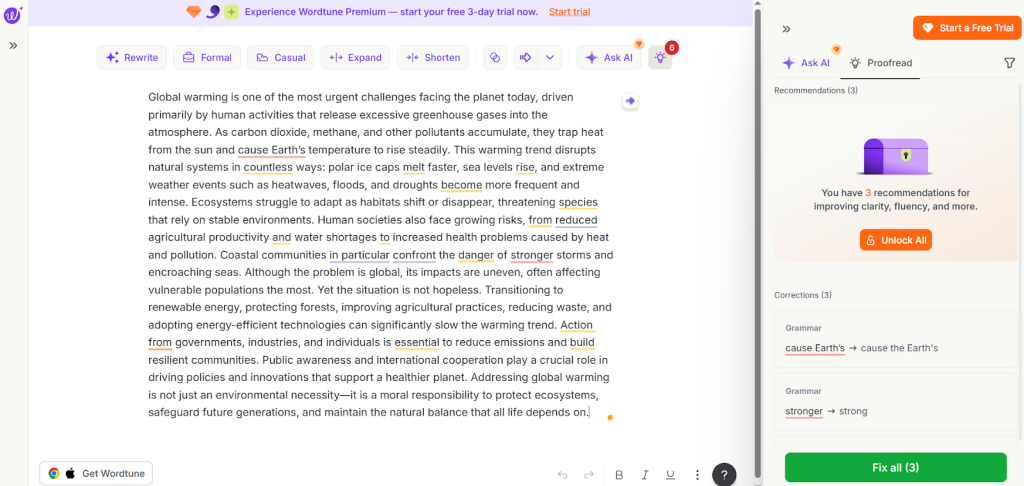Click Get Wordtune button
Screen dimensions: 1024x486
pyautogui.click(x=96, y=474)
